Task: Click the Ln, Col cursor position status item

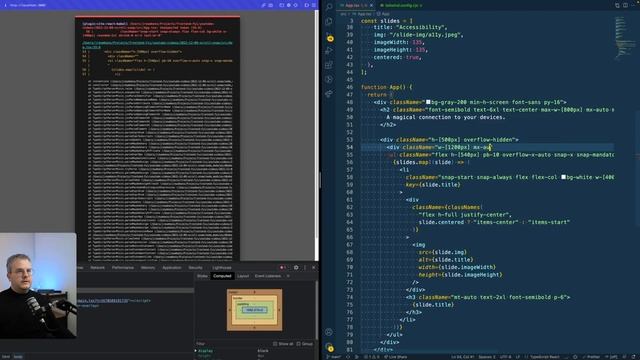Action: 462,357
